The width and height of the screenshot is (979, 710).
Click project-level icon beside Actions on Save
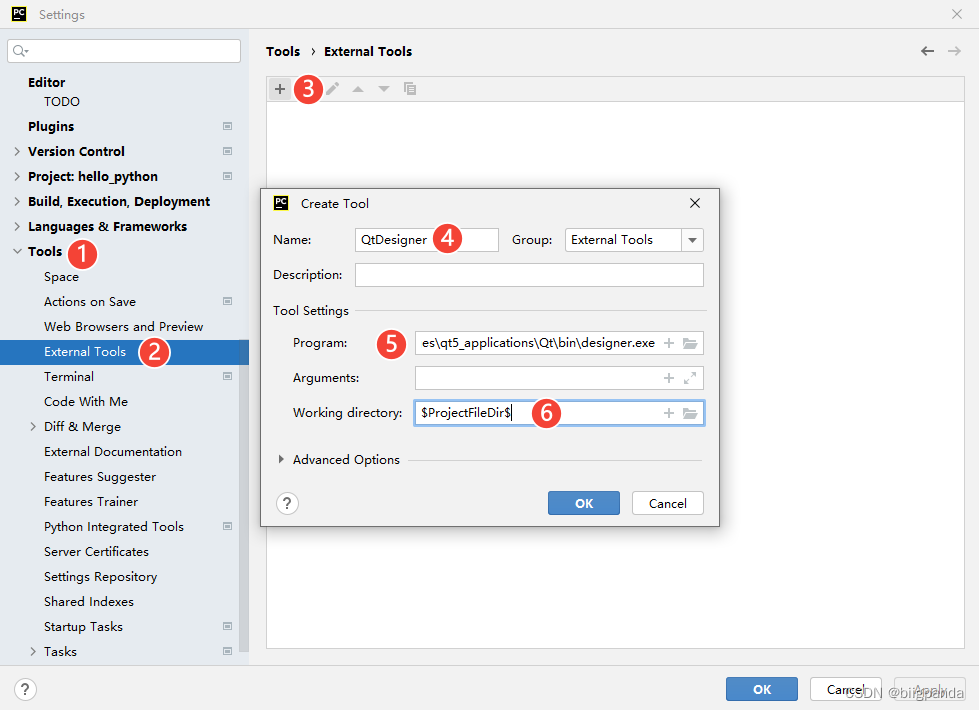click(227, 301)
